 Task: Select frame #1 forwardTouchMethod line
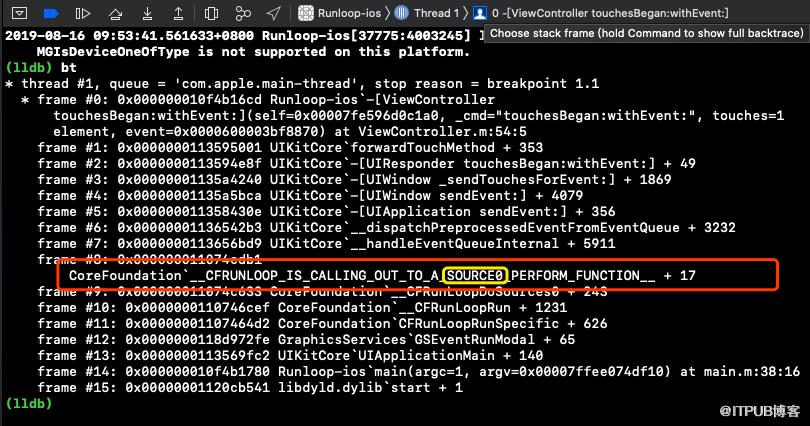[x=290, y=148]
